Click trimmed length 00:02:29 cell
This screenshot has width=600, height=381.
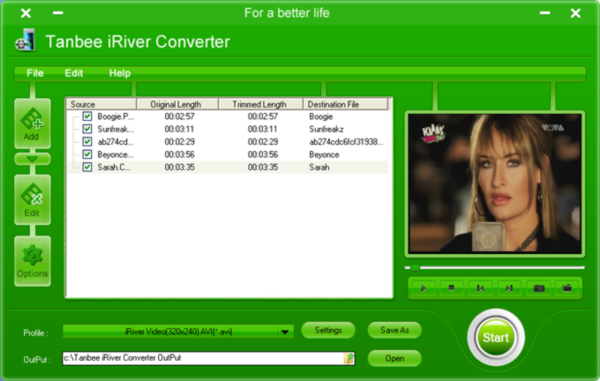pyautogui.click(x=262, y=142)
